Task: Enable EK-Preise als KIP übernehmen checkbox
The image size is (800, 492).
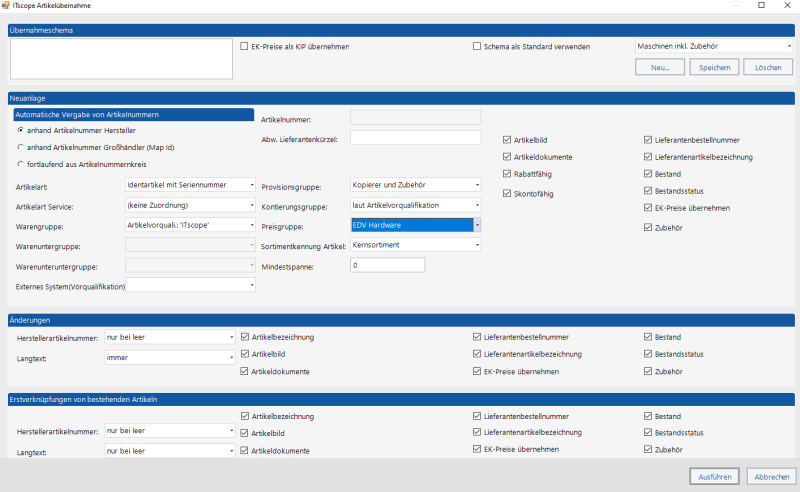Action: [x=244, y=46]
